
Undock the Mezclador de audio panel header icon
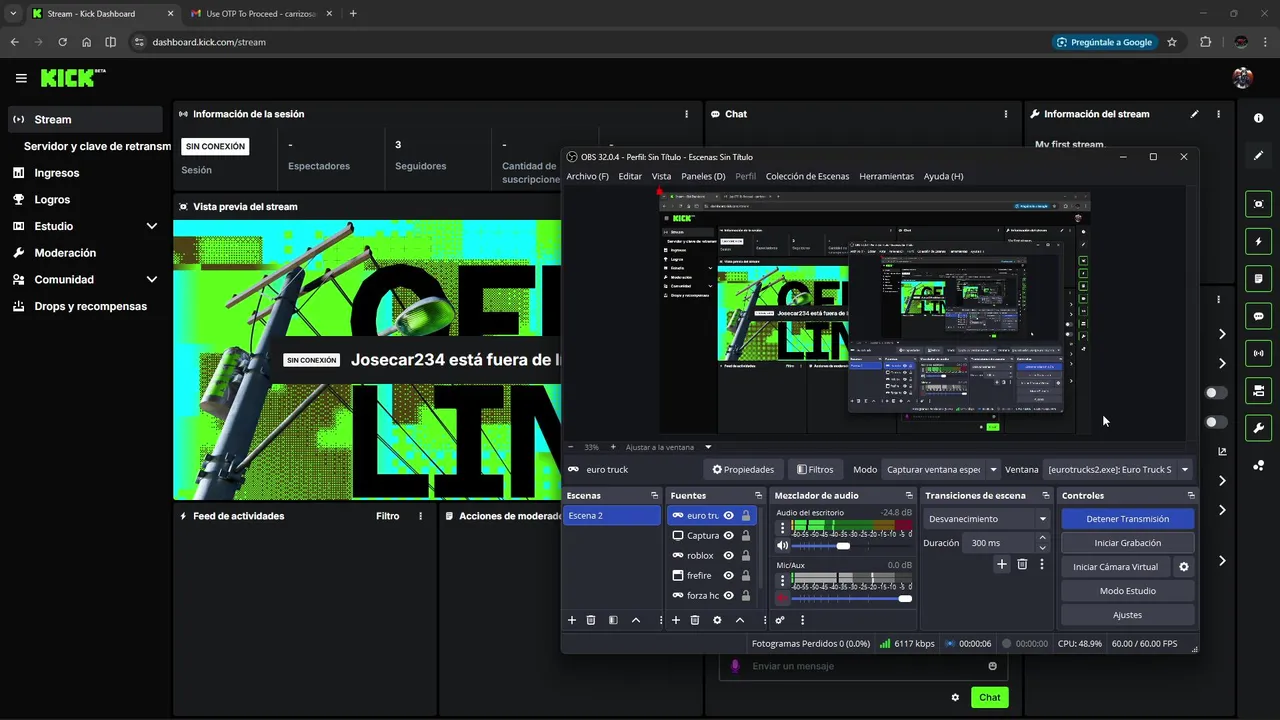(909, 495)
